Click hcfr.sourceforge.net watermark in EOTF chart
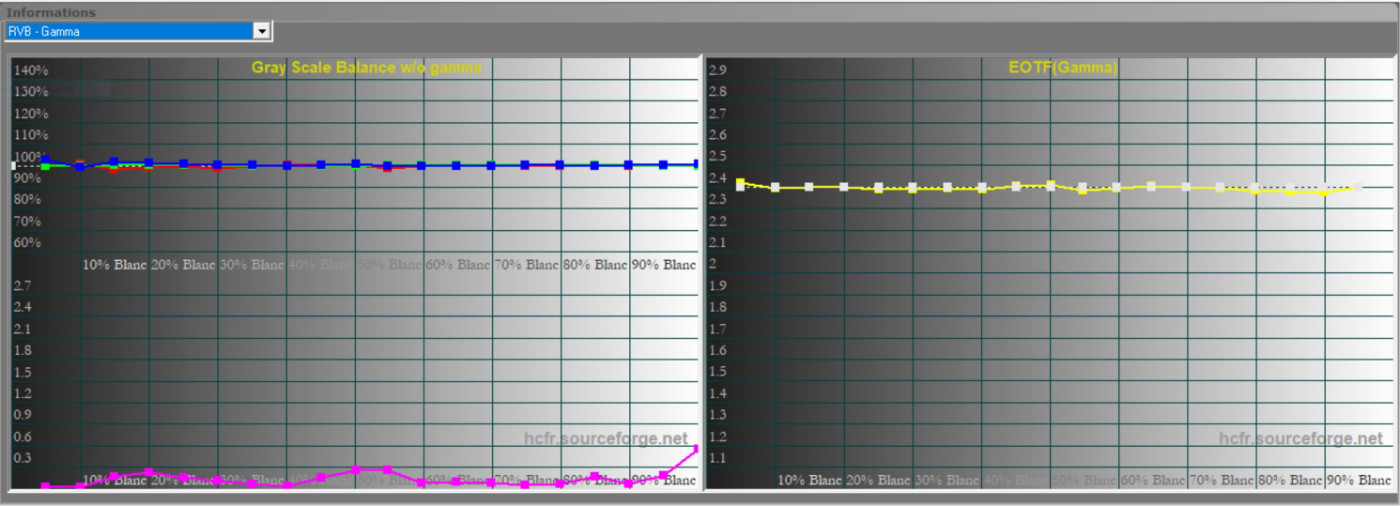1400x506 pixels. pyautogui.click(x=1301, y=439)
